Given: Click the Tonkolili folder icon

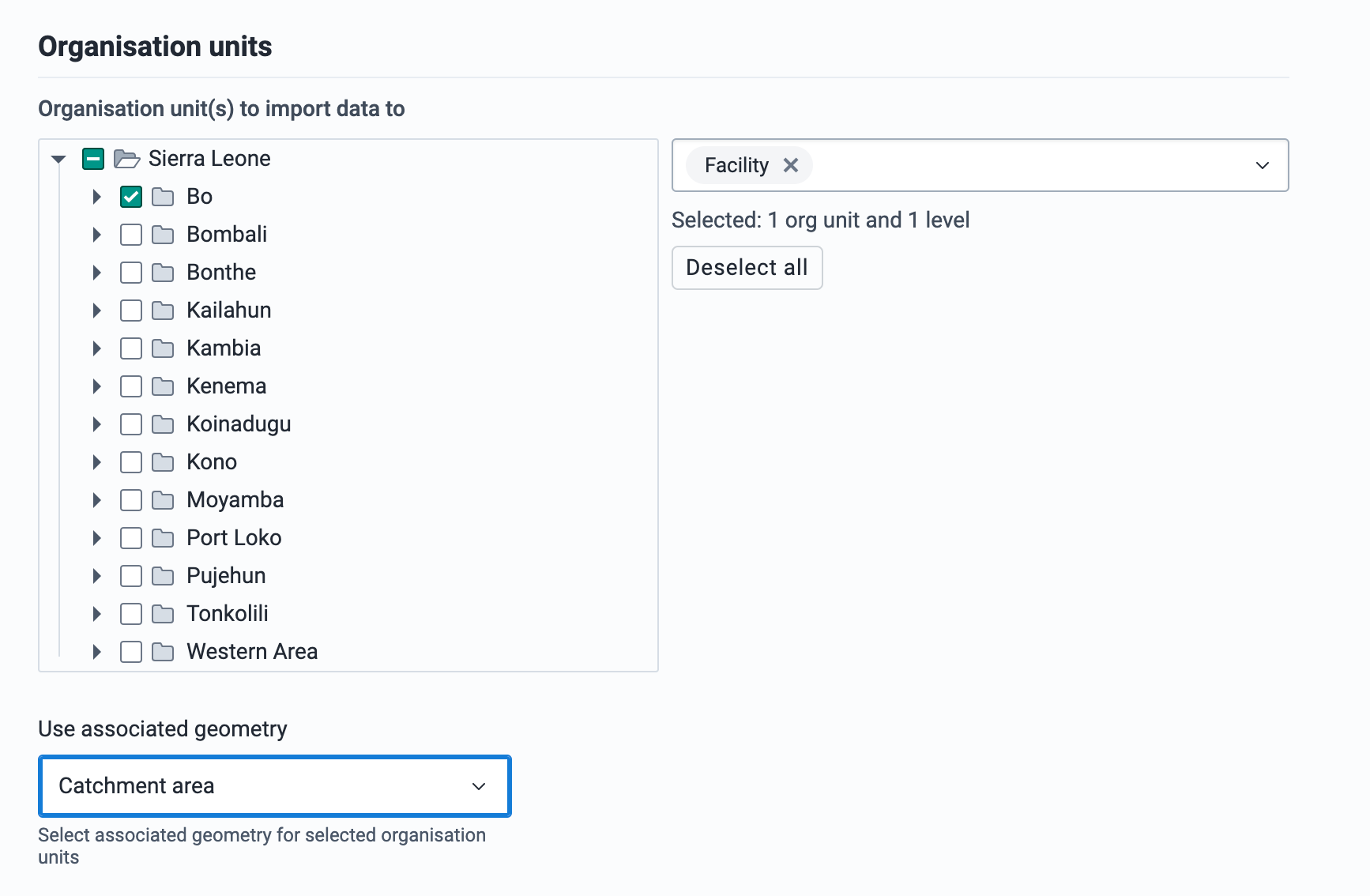Looking at the screenshot, I should [163, 614].
